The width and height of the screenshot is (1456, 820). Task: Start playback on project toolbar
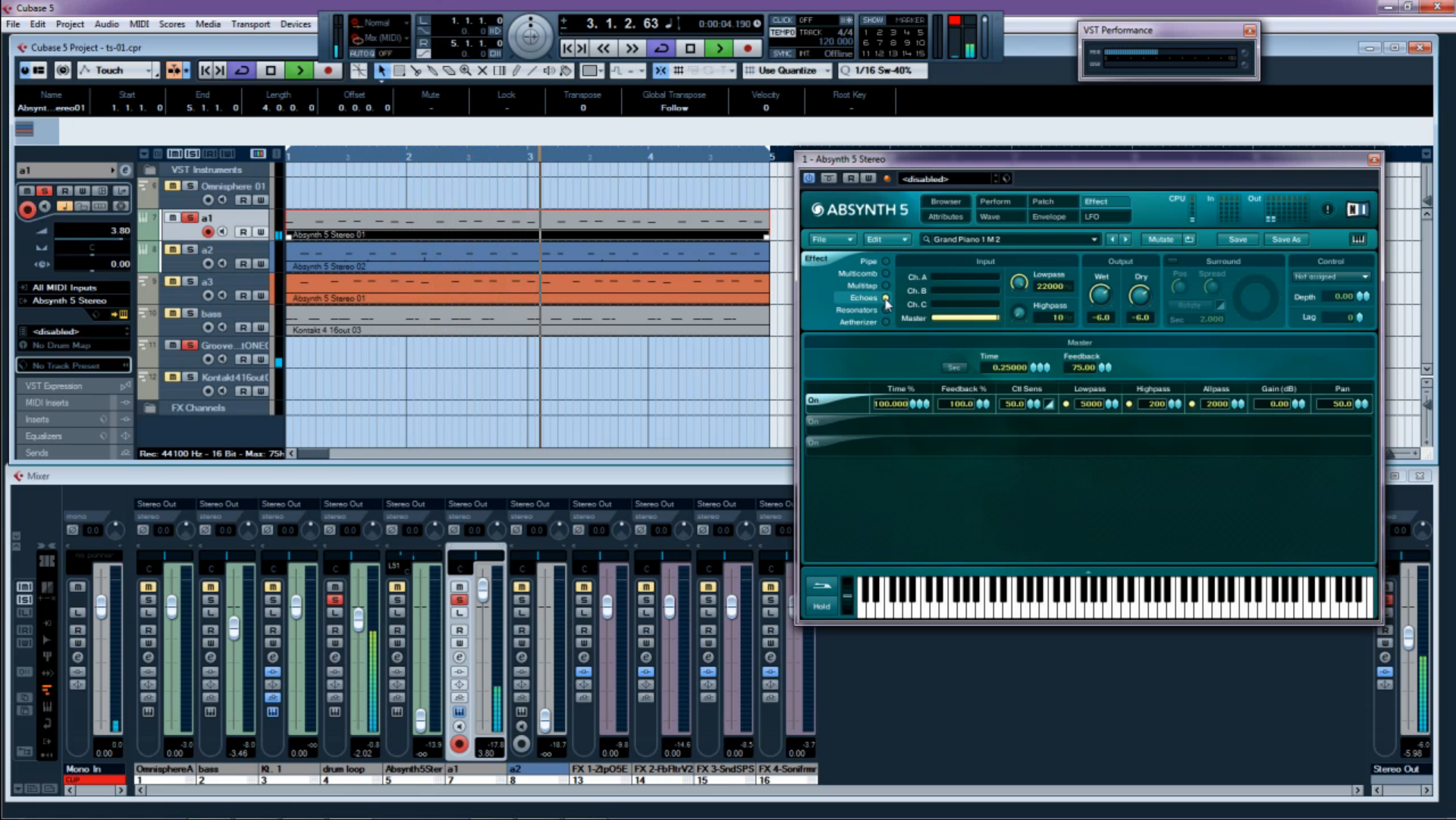pyautogui.click(x=300, y=71)
